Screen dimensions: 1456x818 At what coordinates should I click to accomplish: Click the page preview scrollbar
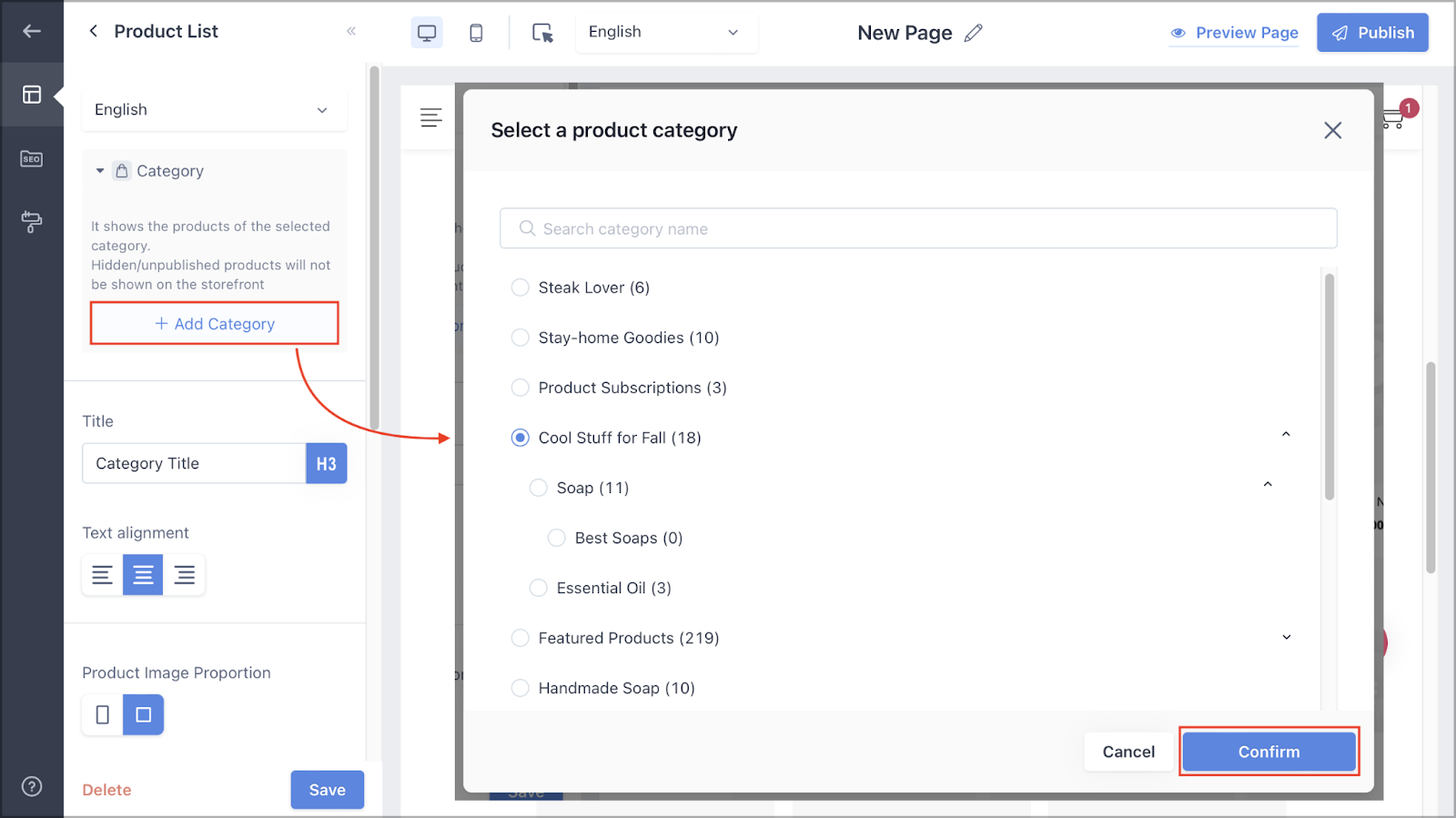point(1431,468)
